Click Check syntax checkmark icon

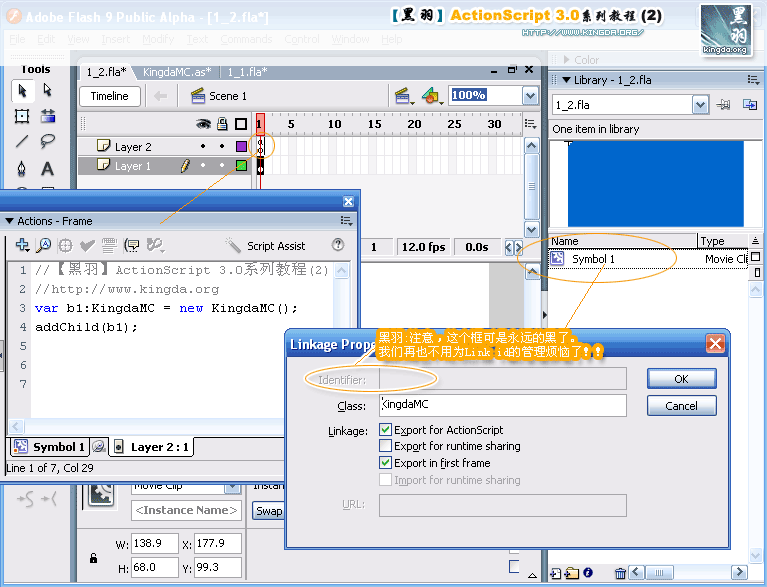coord(87,246)
